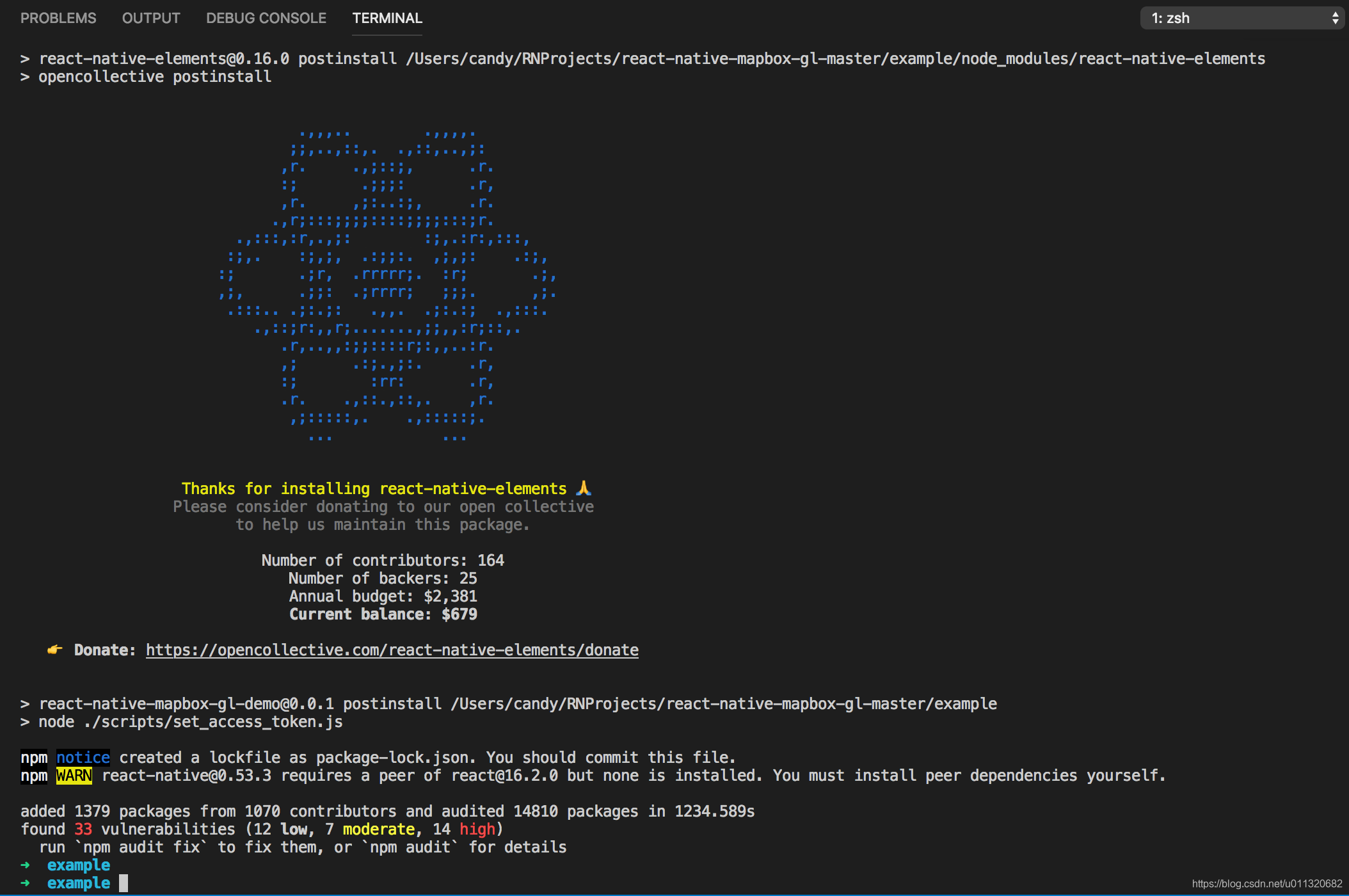Image resolution: width=1349 pixels, height=896 pixels.
Task: Click the red '33' vulnerabilities count
Action: click(x=83, y=829)
